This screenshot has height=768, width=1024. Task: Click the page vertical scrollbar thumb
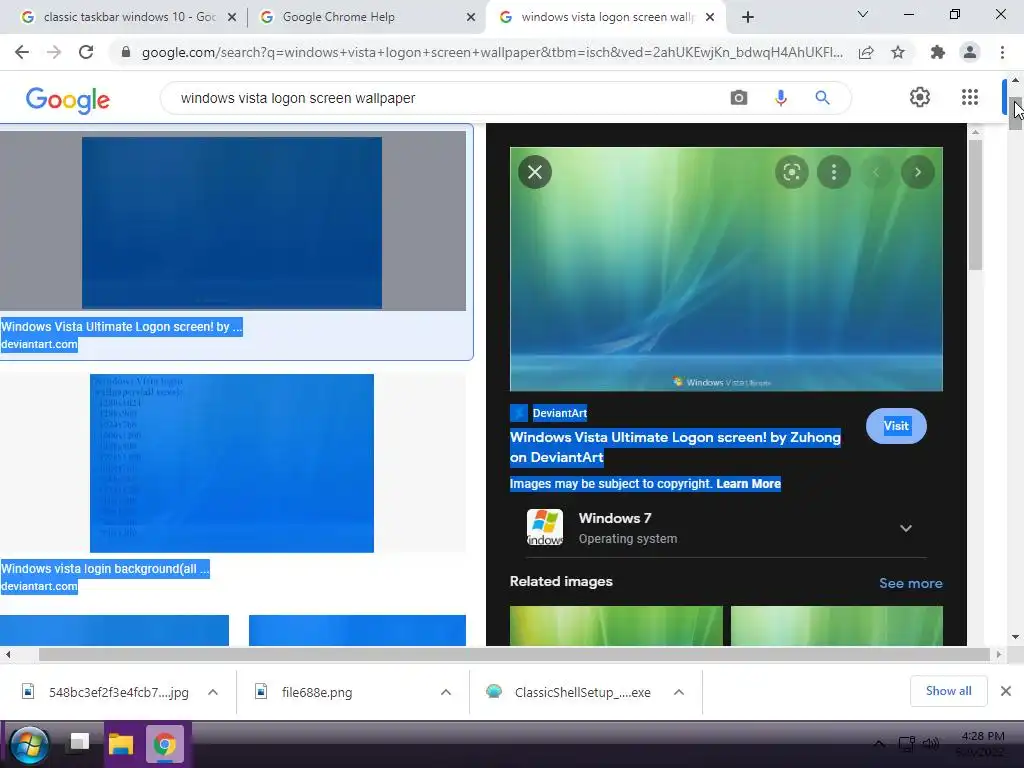click(x=1015, y=113)
